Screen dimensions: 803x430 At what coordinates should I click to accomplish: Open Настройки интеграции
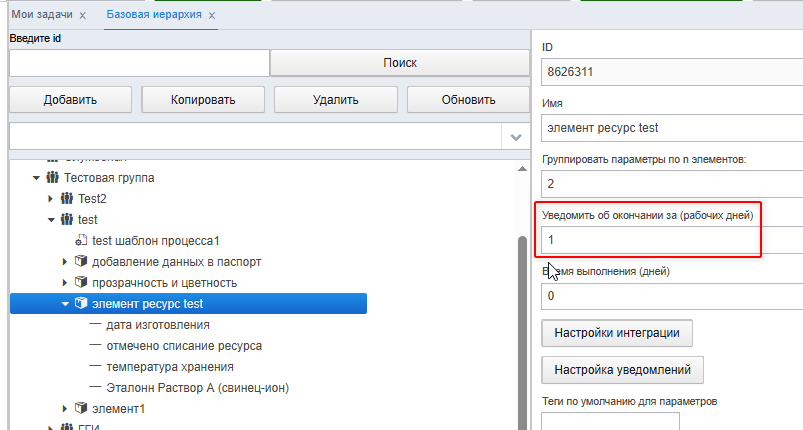[x=617, y=333]
